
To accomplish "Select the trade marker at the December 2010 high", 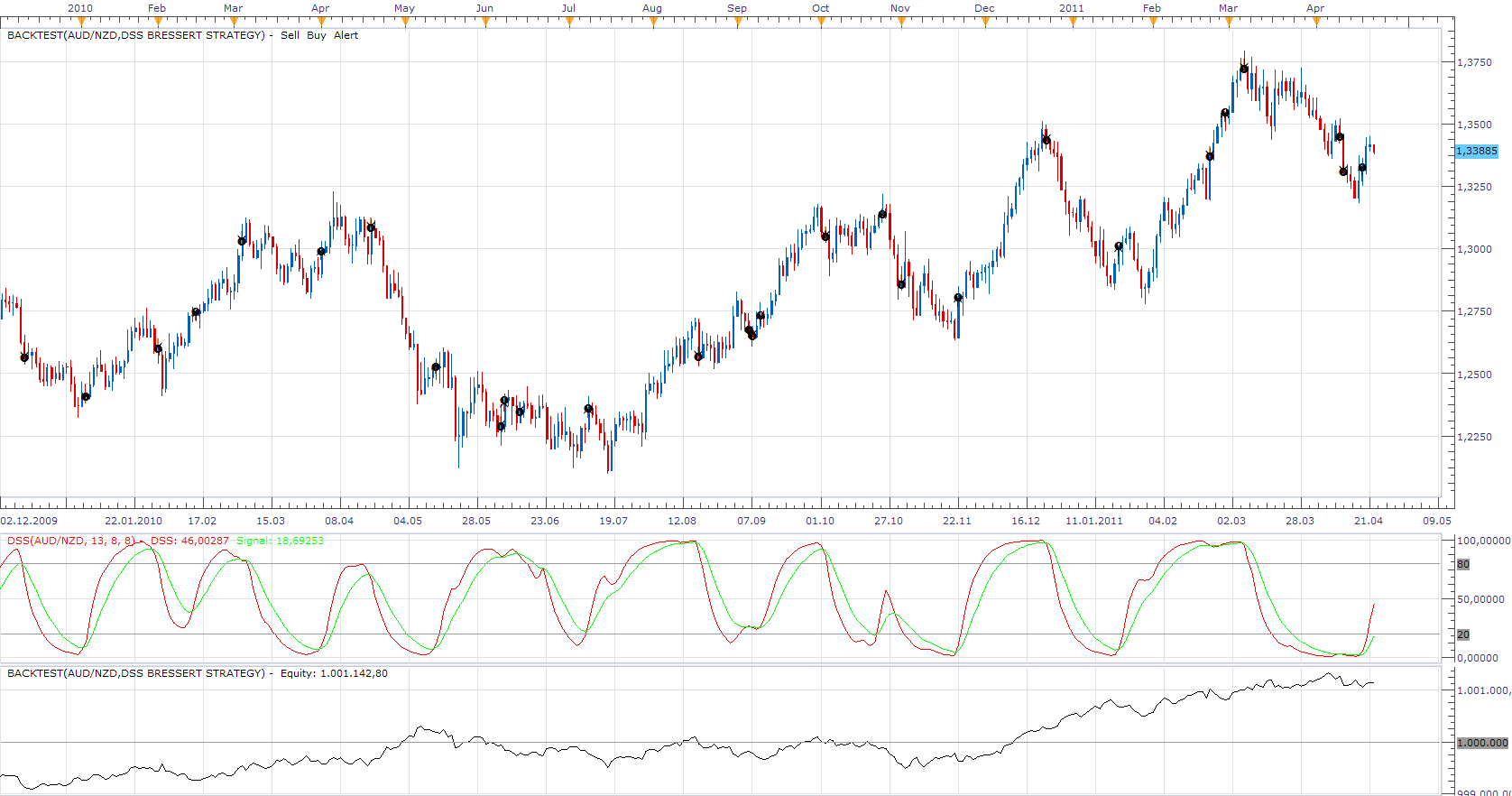I will click(x=1046, y=140).
